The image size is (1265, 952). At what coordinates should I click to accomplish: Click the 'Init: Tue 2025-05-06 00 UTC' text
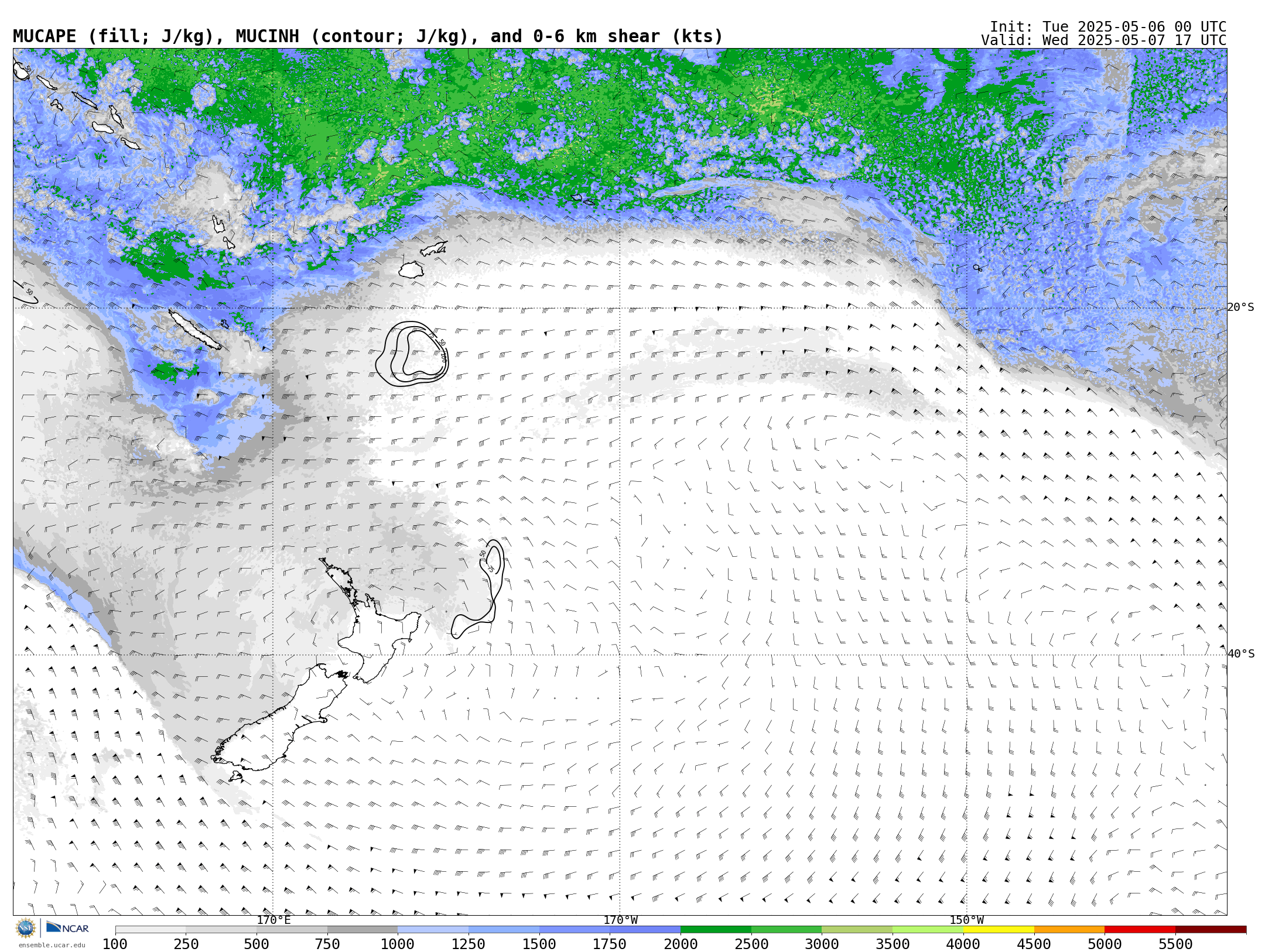[1108, 27]
